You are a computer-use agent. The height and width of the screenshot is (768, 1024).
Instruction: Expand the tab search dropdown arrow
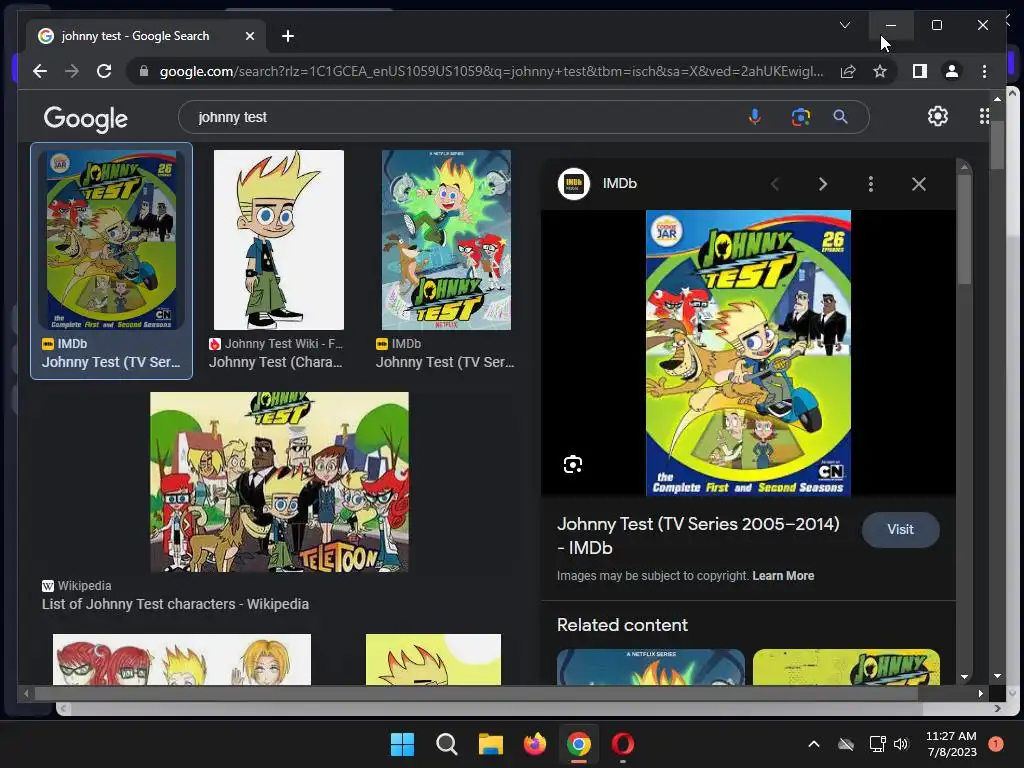(x=844, y=25)
